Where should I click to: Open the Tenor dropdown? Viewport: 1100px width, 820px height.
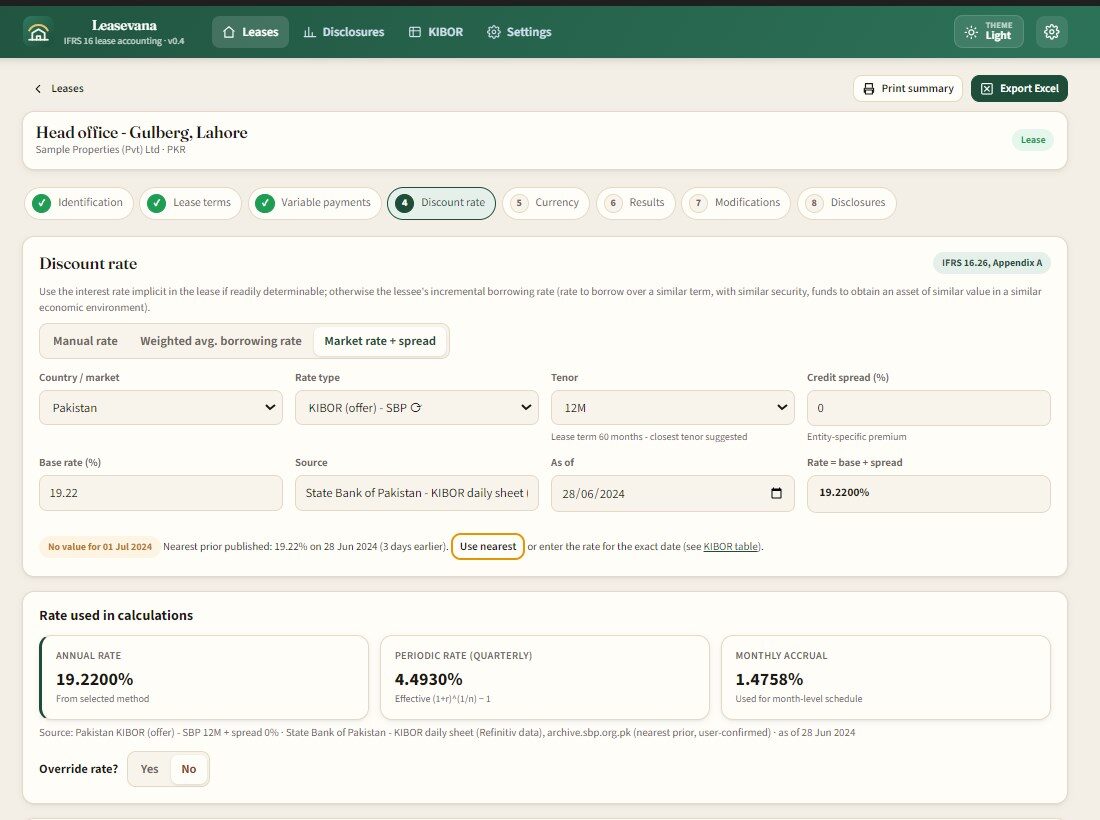(673, 408)
